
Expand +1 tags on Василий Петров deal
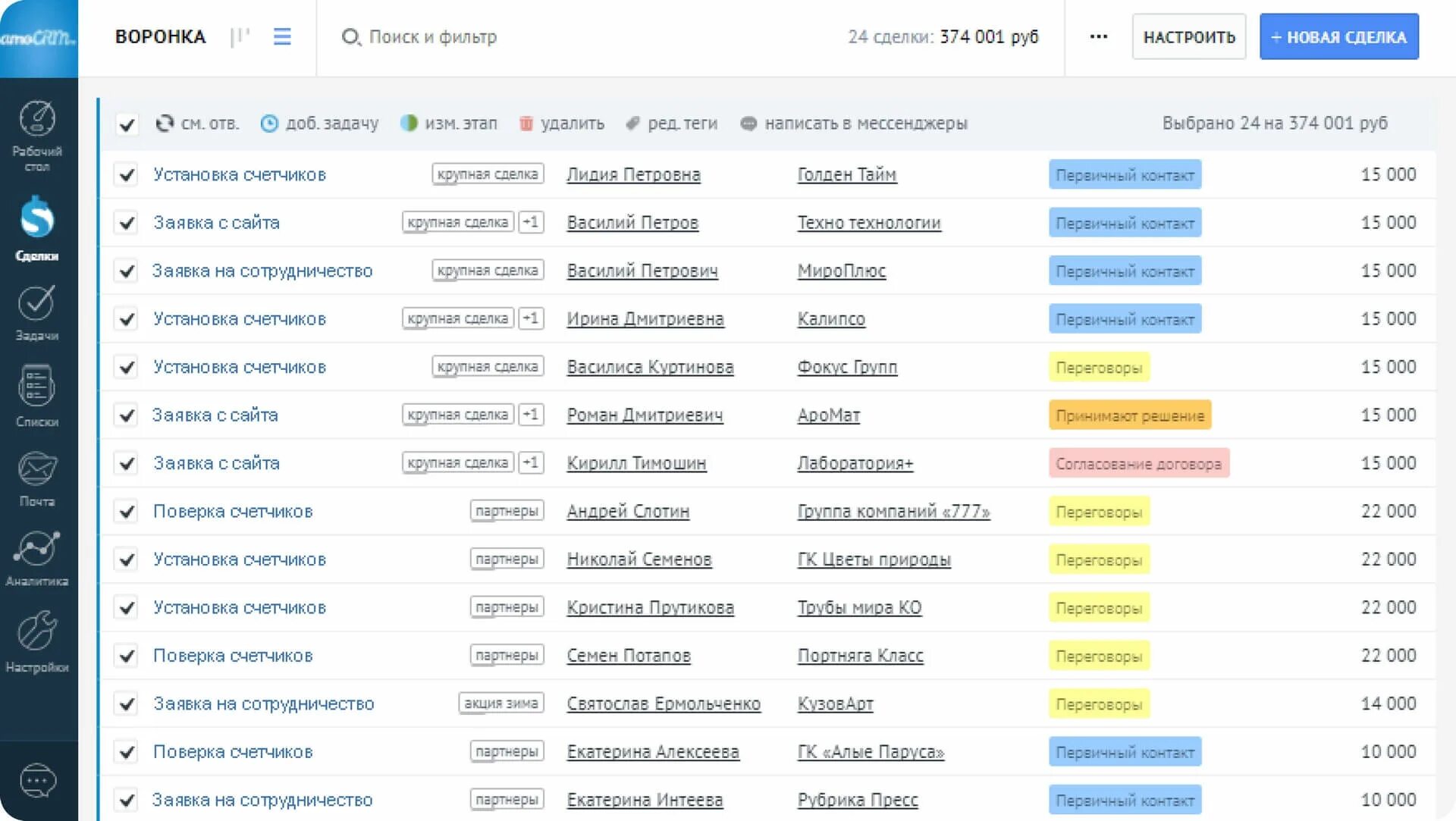coord(531,222)
